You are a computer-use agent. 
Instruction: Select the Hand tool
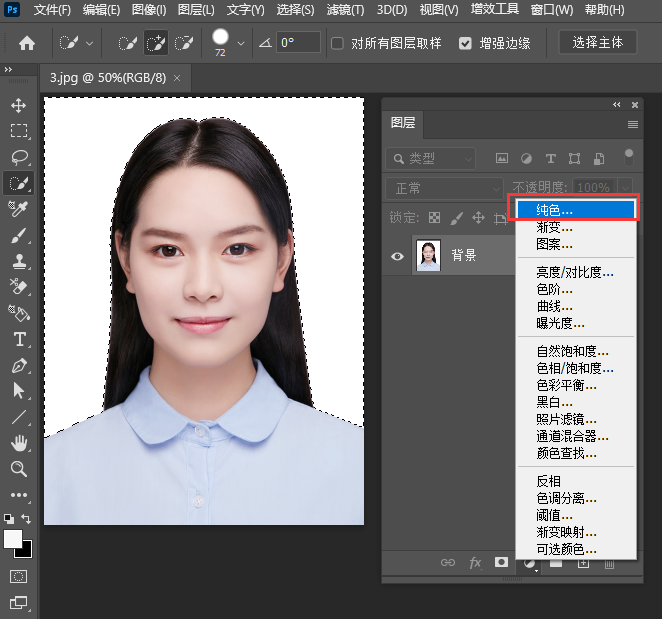18,443
